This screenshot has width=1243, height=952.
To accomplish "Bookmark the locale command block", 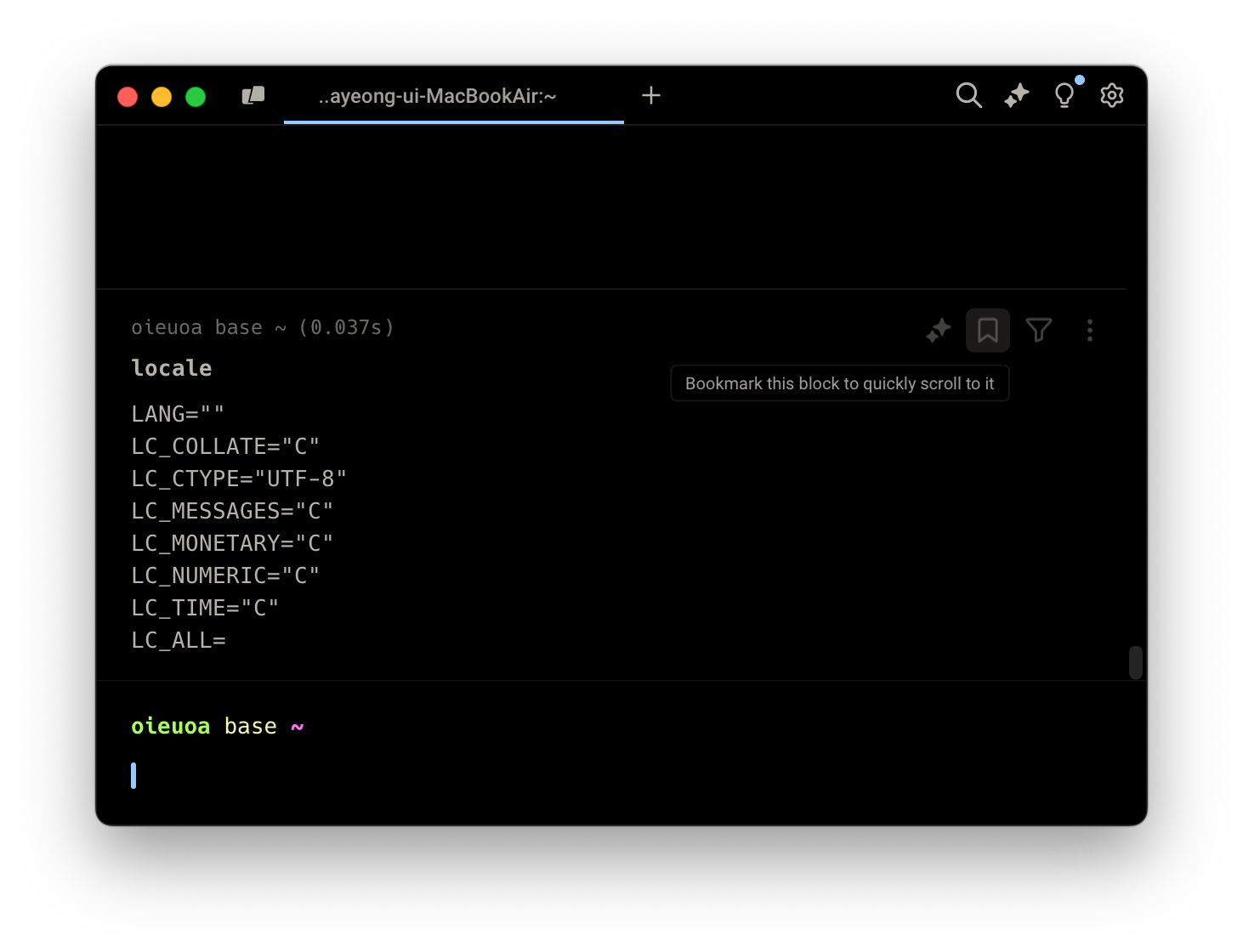I will pos(988,330).
